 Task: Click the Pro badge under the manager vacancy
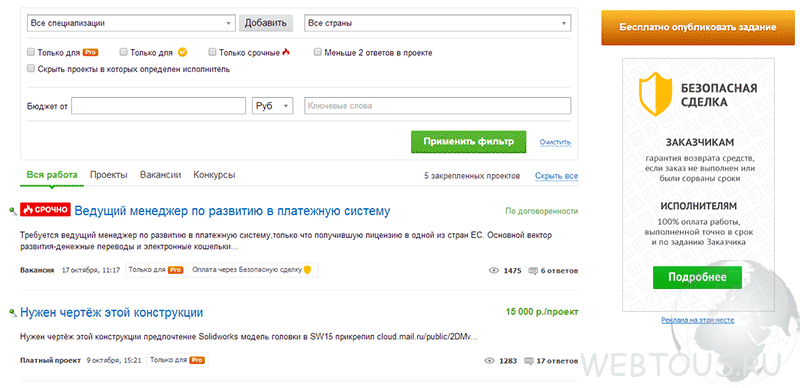click(176, 270)
